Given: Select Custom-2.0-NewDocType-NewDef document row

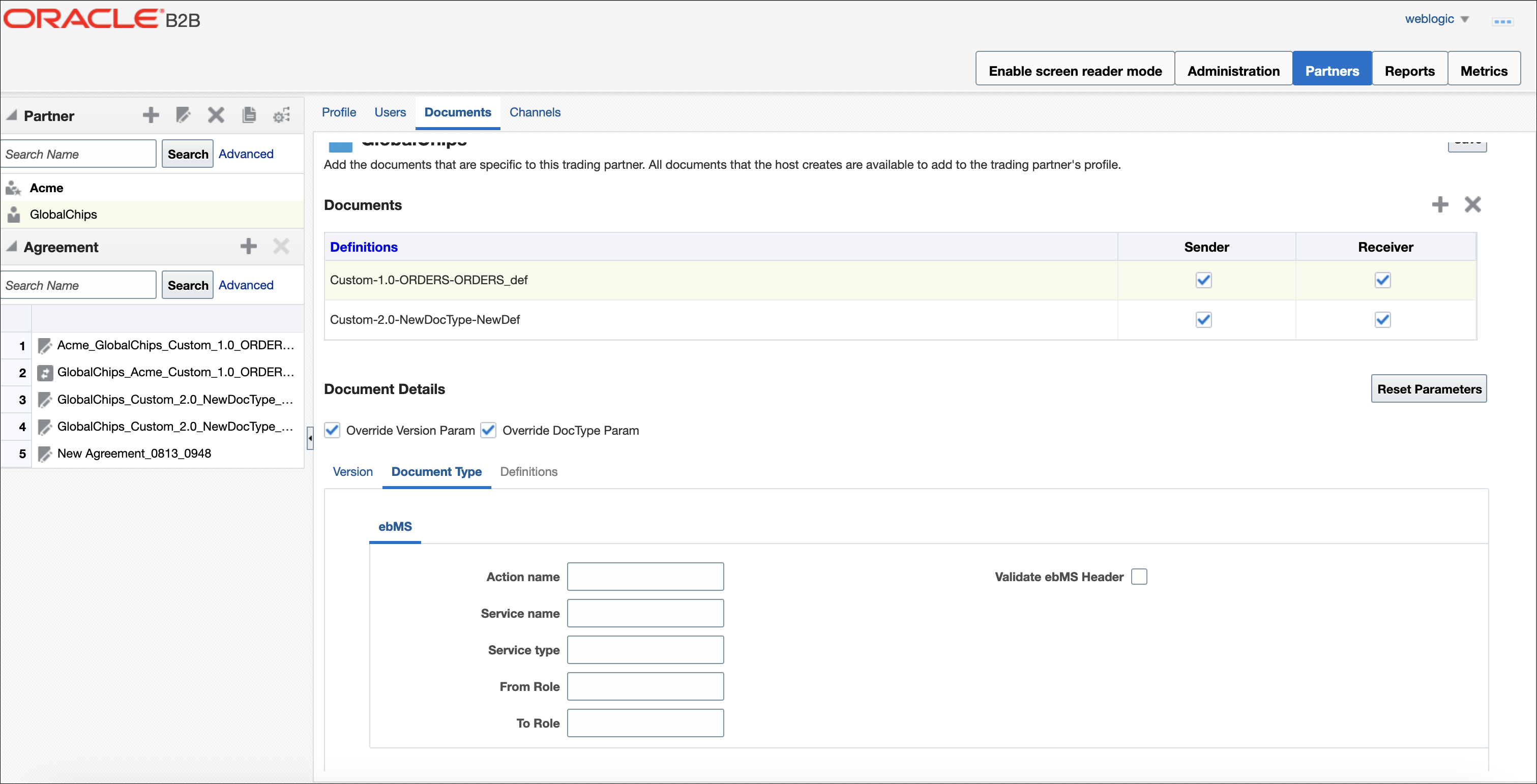Looking at the screenshot, I should coord(900,320).
